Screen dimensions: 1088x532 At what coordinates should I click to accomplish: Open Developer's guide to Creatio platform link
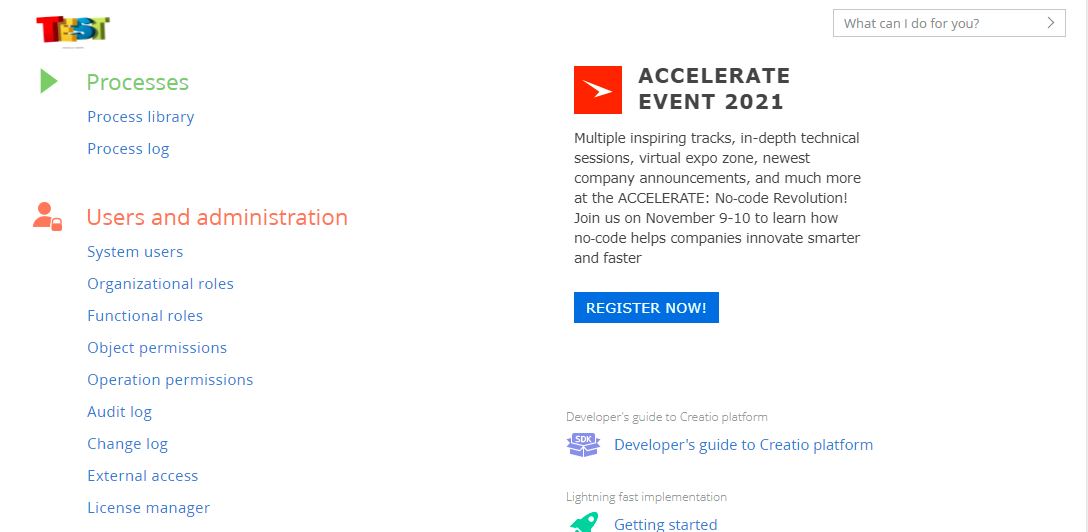743,445
